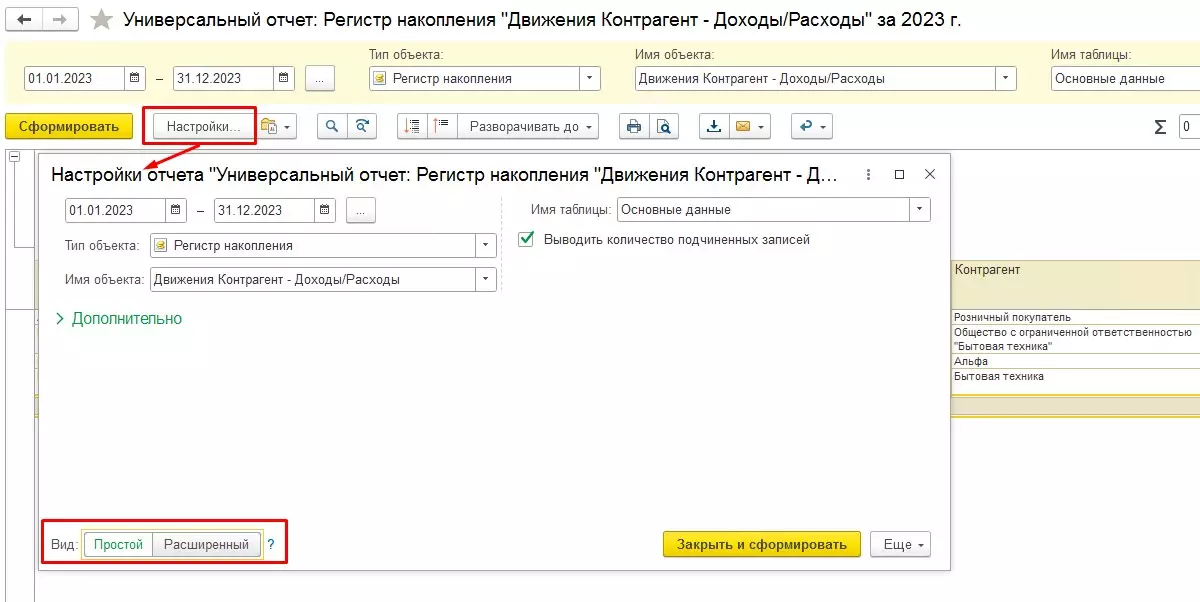Click the sum value field next to sigma
Viewport: 1200px width, 602px height.
point(1188,127)
